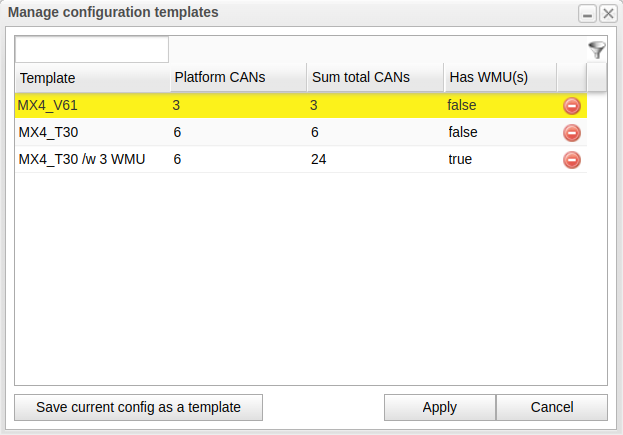
Task: Click the empty header cell above delete icons
Action: pos(571,78)
